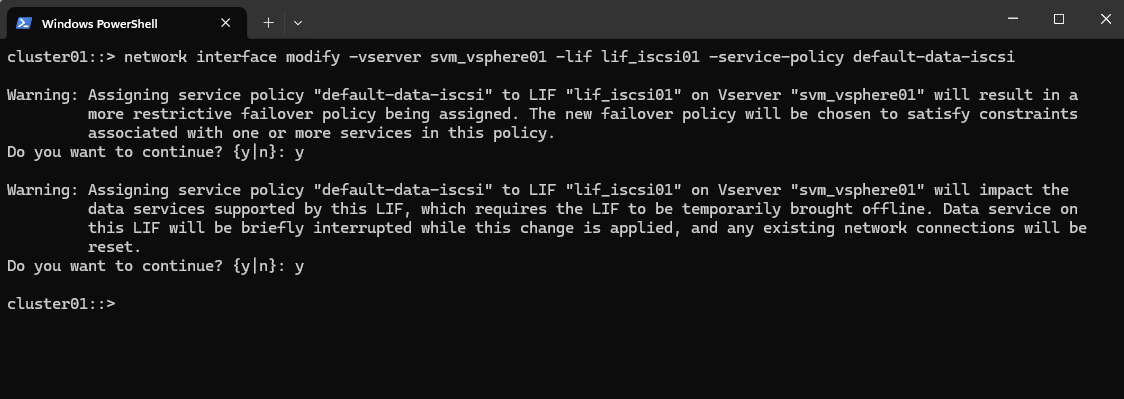The image size is (1124, 399).
Task: Maximize the terminal window
Action: click(1059, 19)
